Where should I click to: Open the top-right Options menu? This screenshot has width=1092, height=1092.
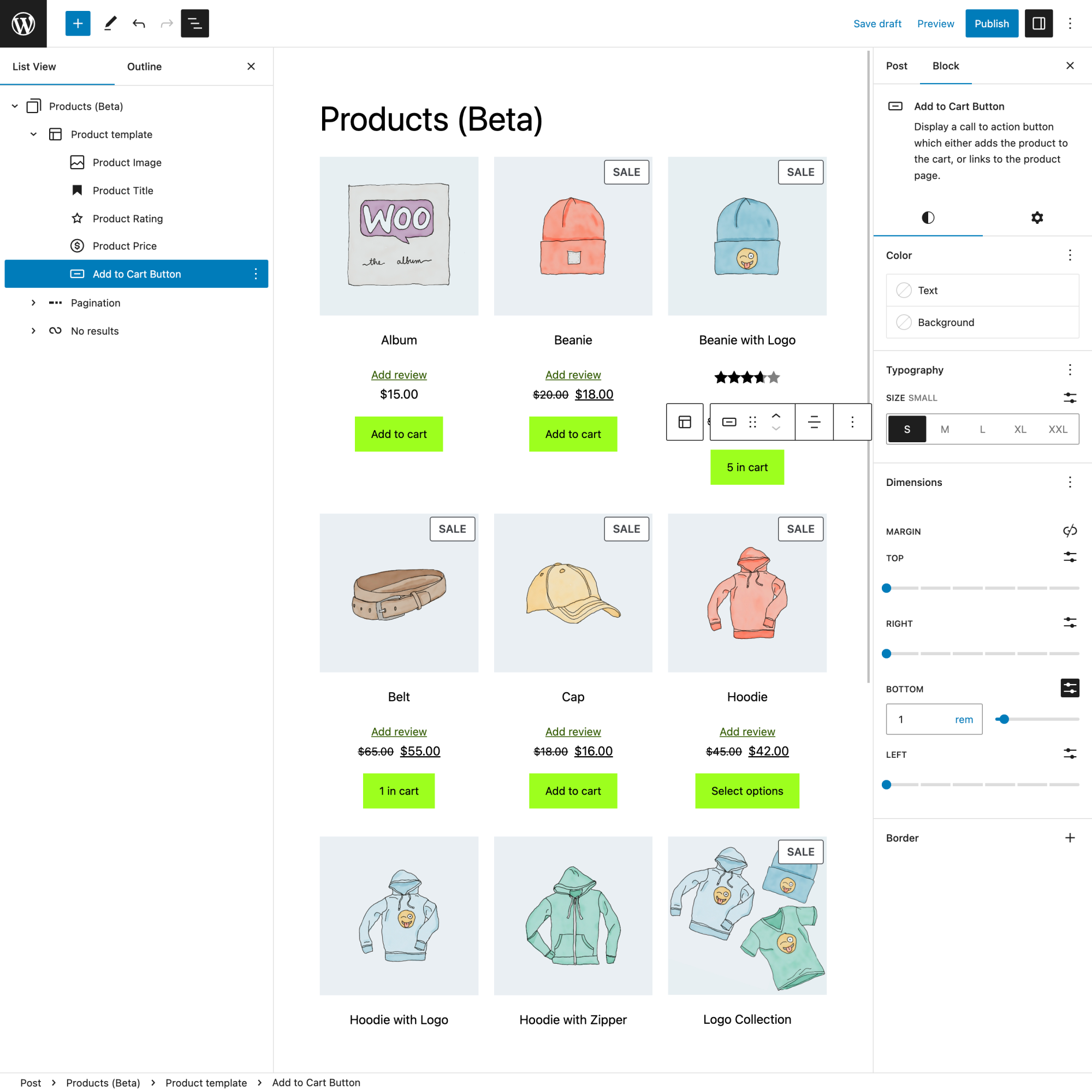click(1070, 23)
